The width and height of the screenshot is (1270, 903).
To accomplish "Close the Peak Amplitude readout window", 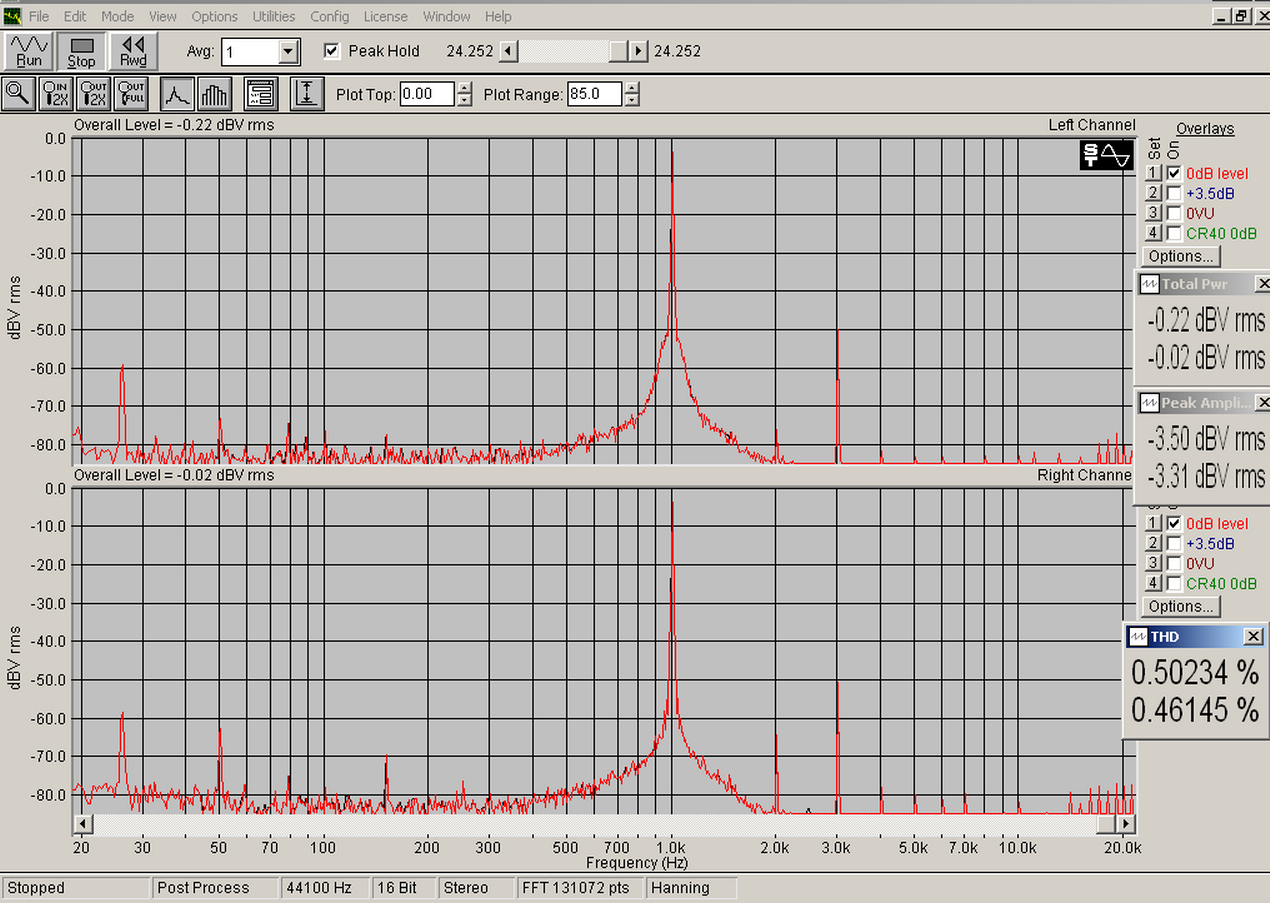I will [x=1263, y=402].
